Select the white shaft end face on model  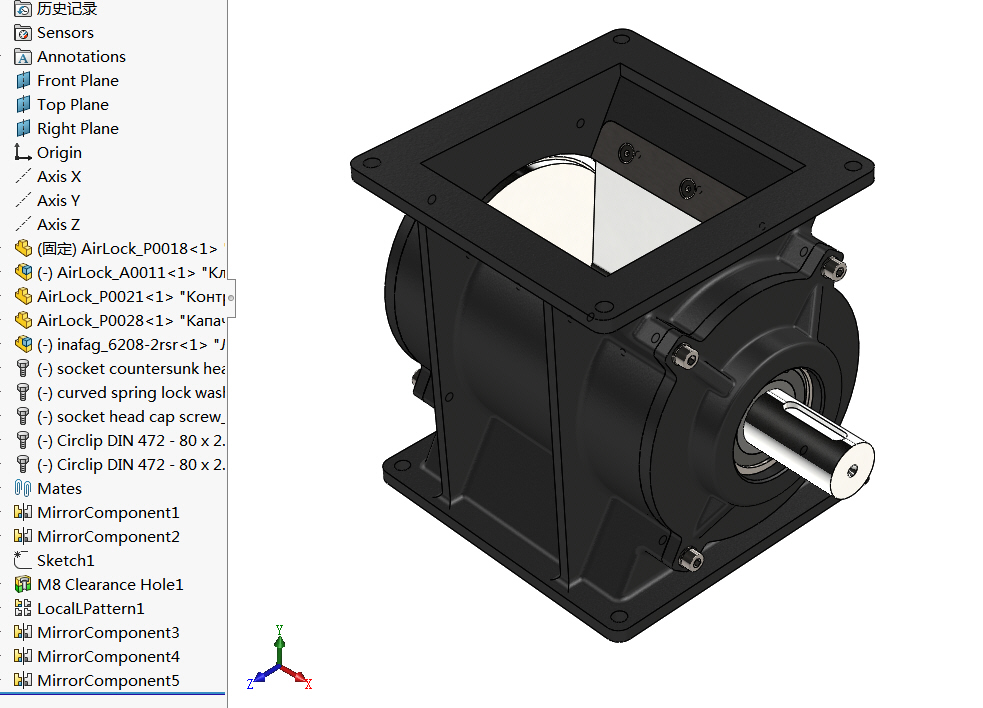coord(852,470)
